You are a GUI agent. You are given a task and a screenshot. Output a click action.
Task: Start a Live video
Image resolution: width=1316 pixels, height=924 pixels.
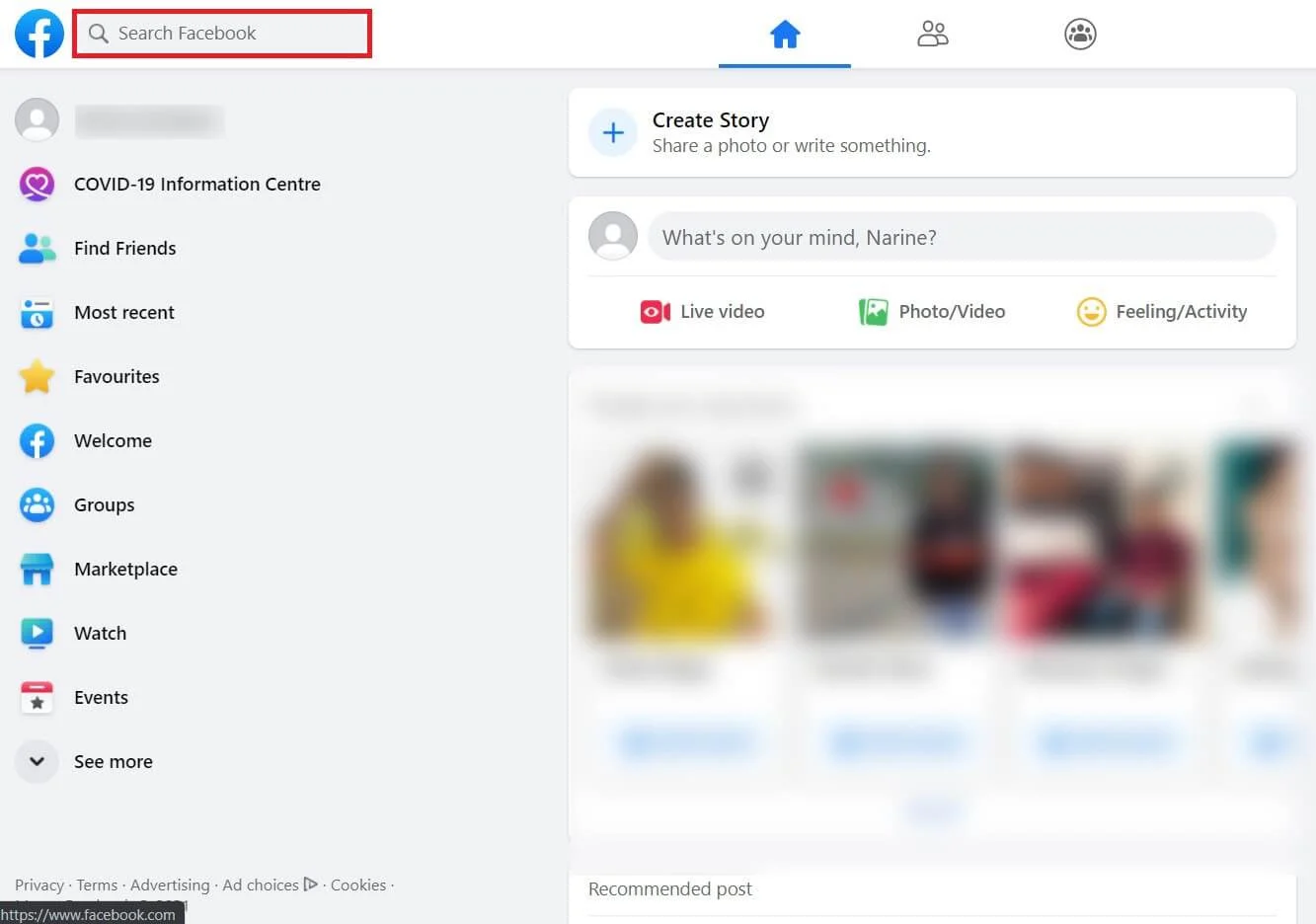point(702,311)
